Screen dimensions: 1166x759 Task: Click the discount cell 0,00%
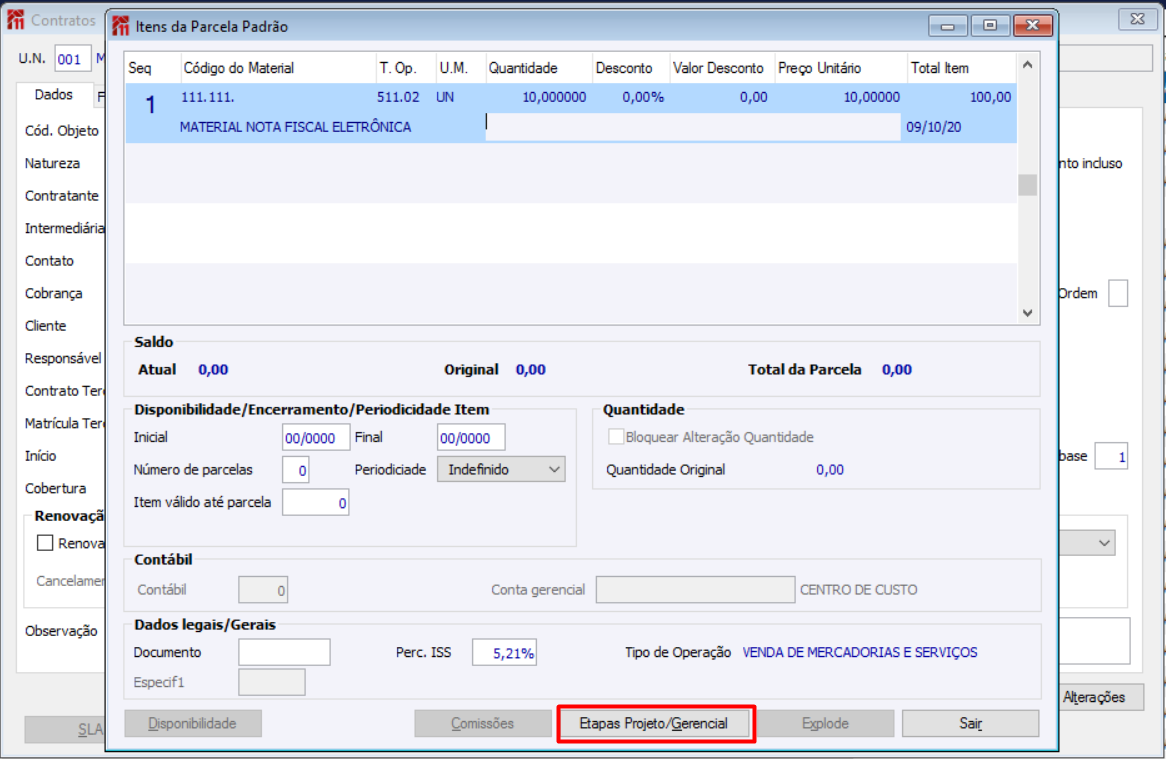coord(643,97)
